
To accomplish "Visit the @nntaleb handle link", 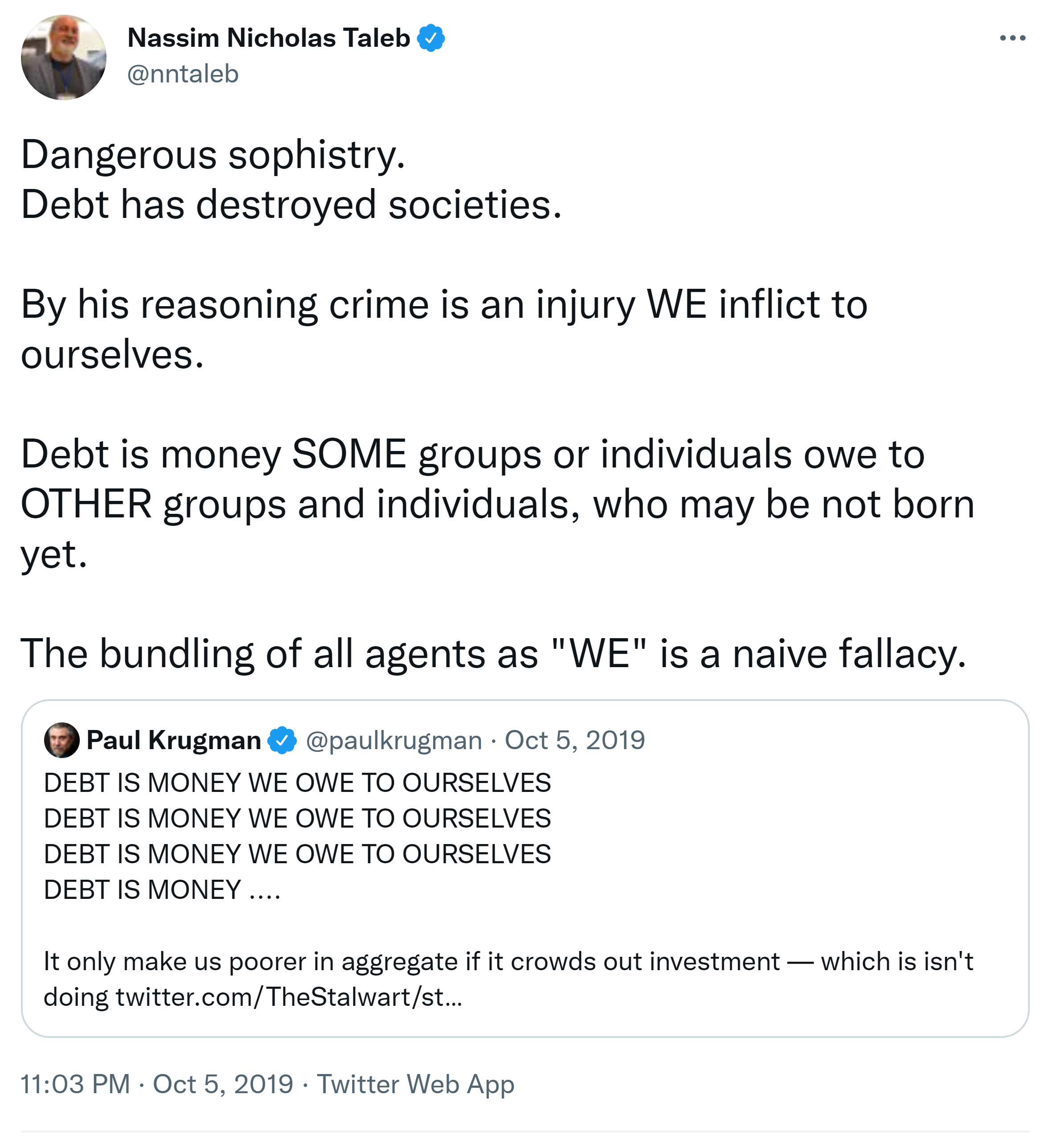I will [x=183, y=74].
